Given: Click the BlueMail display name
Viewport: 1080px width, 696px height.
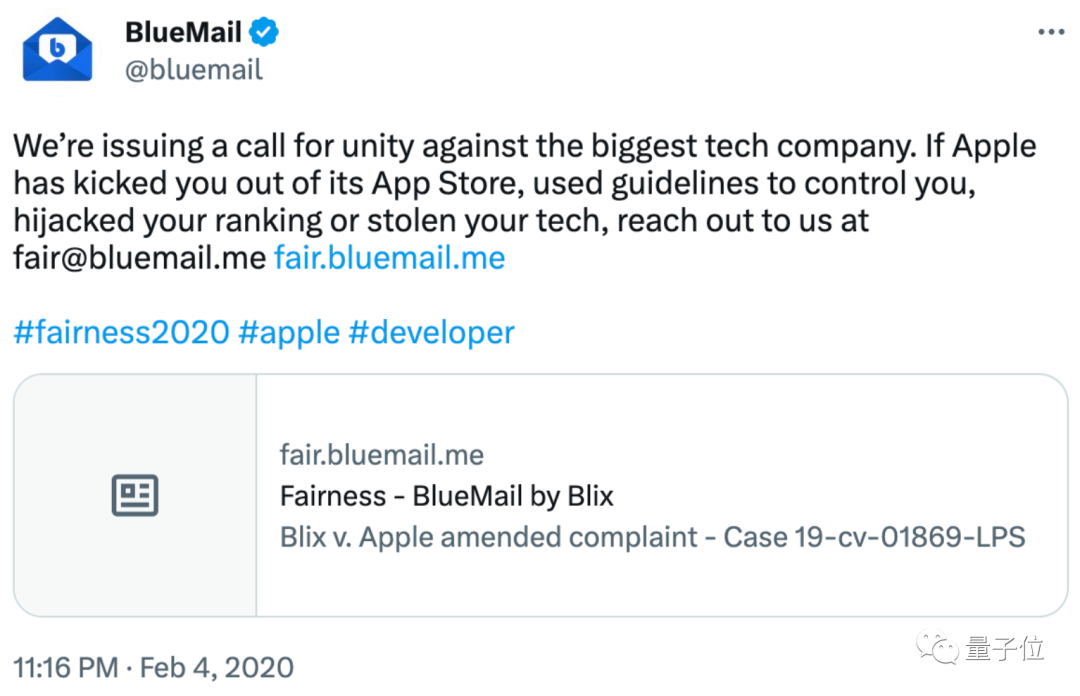Looking at the screenshot, I should (183, 32).
